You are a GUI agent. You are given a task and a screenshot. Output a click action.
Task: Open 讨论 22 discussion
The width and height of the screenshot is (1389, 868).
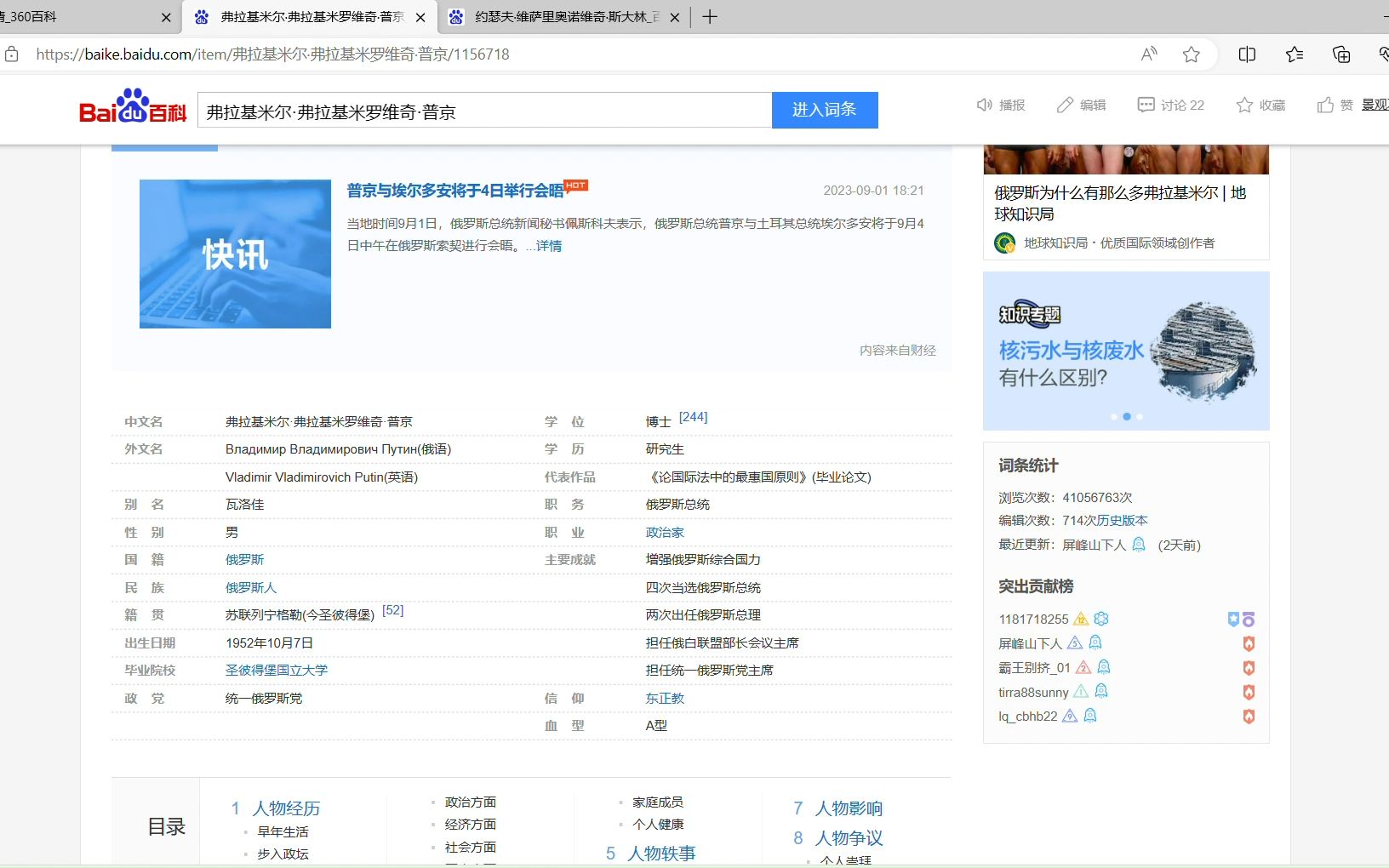click(1171, 105)
